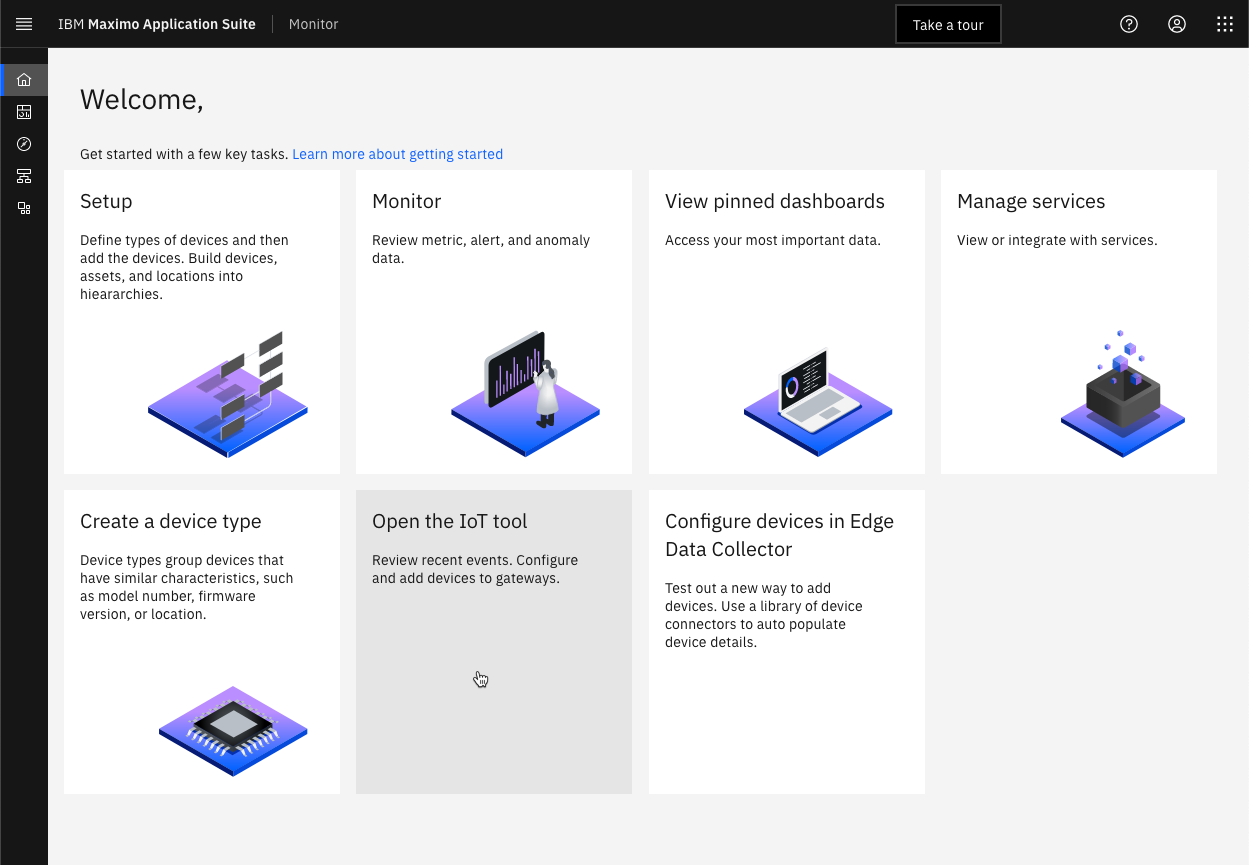This screenshot has width=1249, height=865.
Task: Click IBM Maximo Application Suite title
Action: [x=157, y=24]
